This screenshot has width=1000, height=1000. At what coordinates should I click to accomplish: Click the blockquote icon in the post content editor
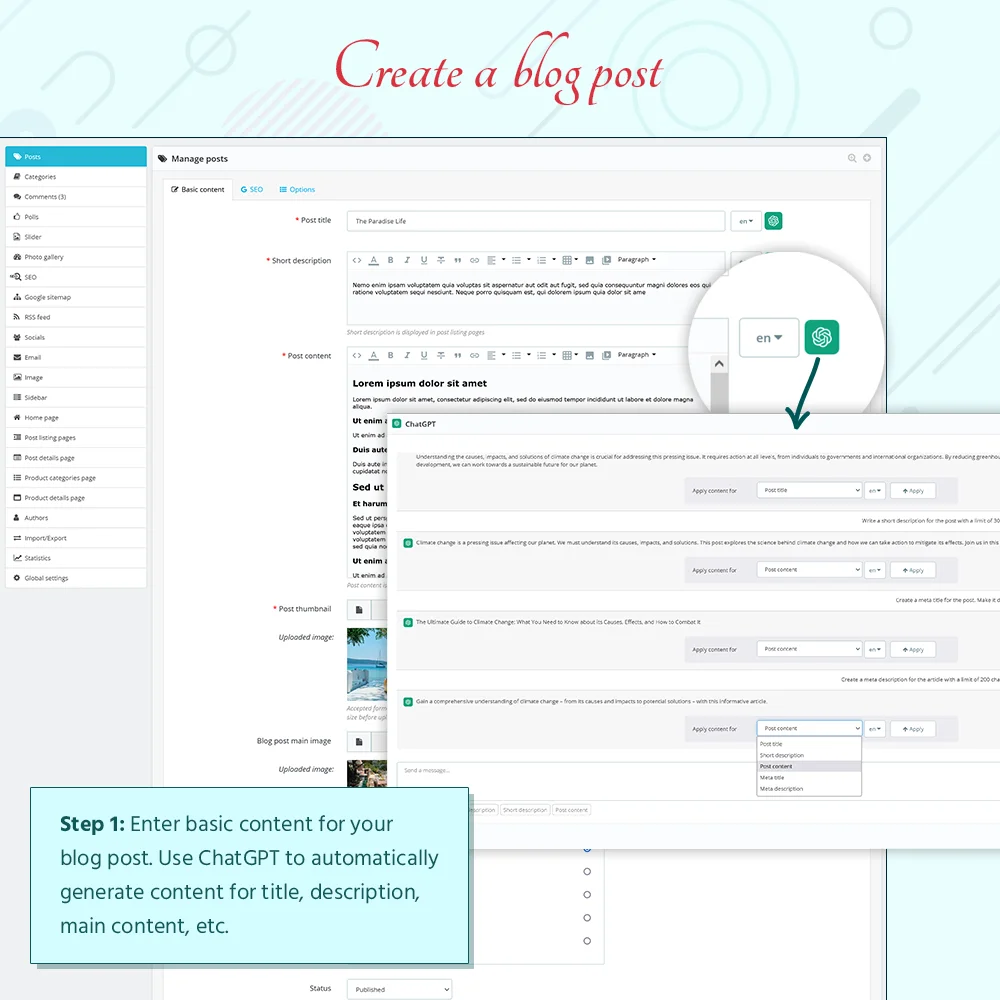coord(456,355)
